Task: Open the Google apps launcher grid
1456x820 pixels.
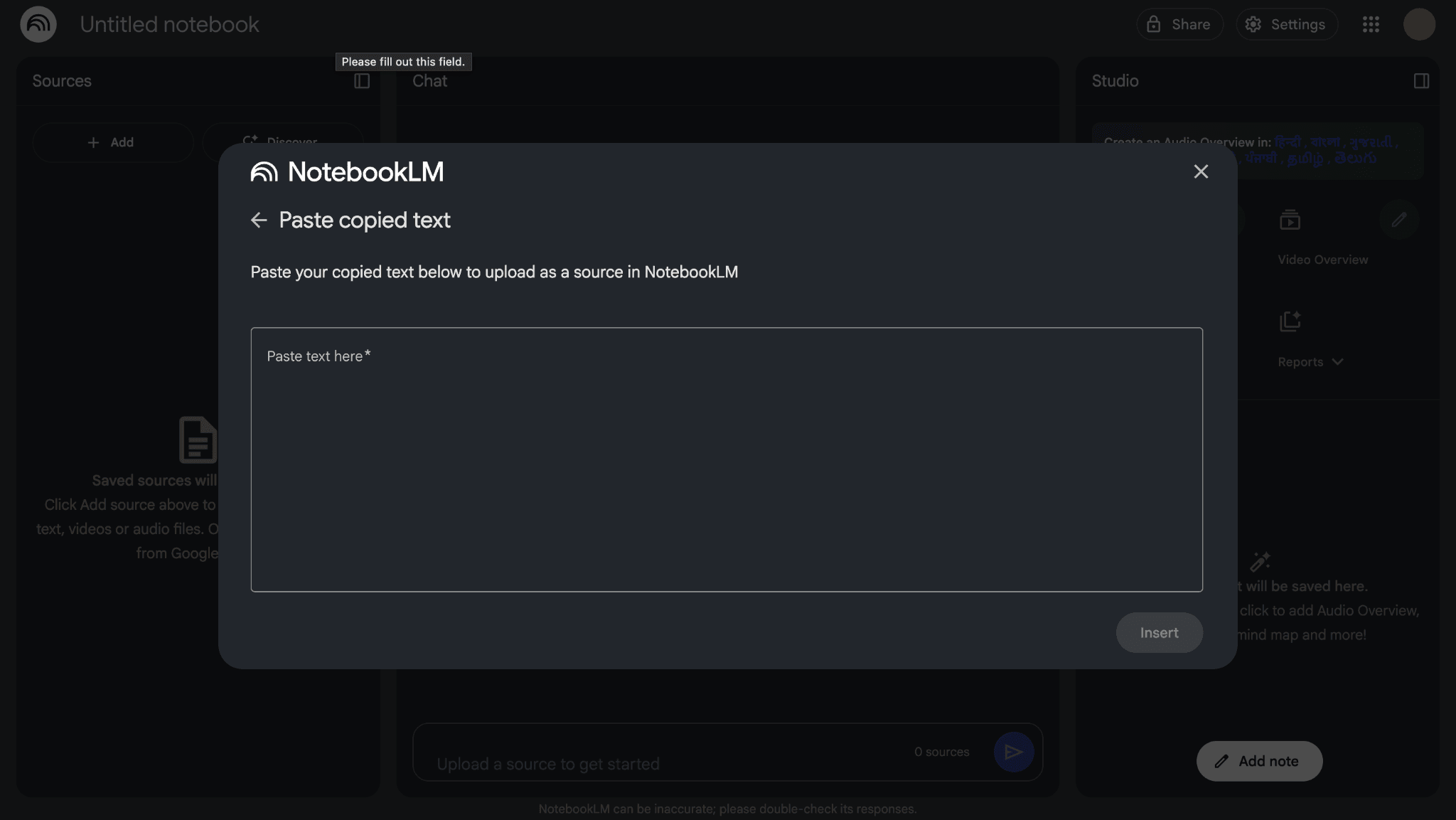Action: point(1370,23)
